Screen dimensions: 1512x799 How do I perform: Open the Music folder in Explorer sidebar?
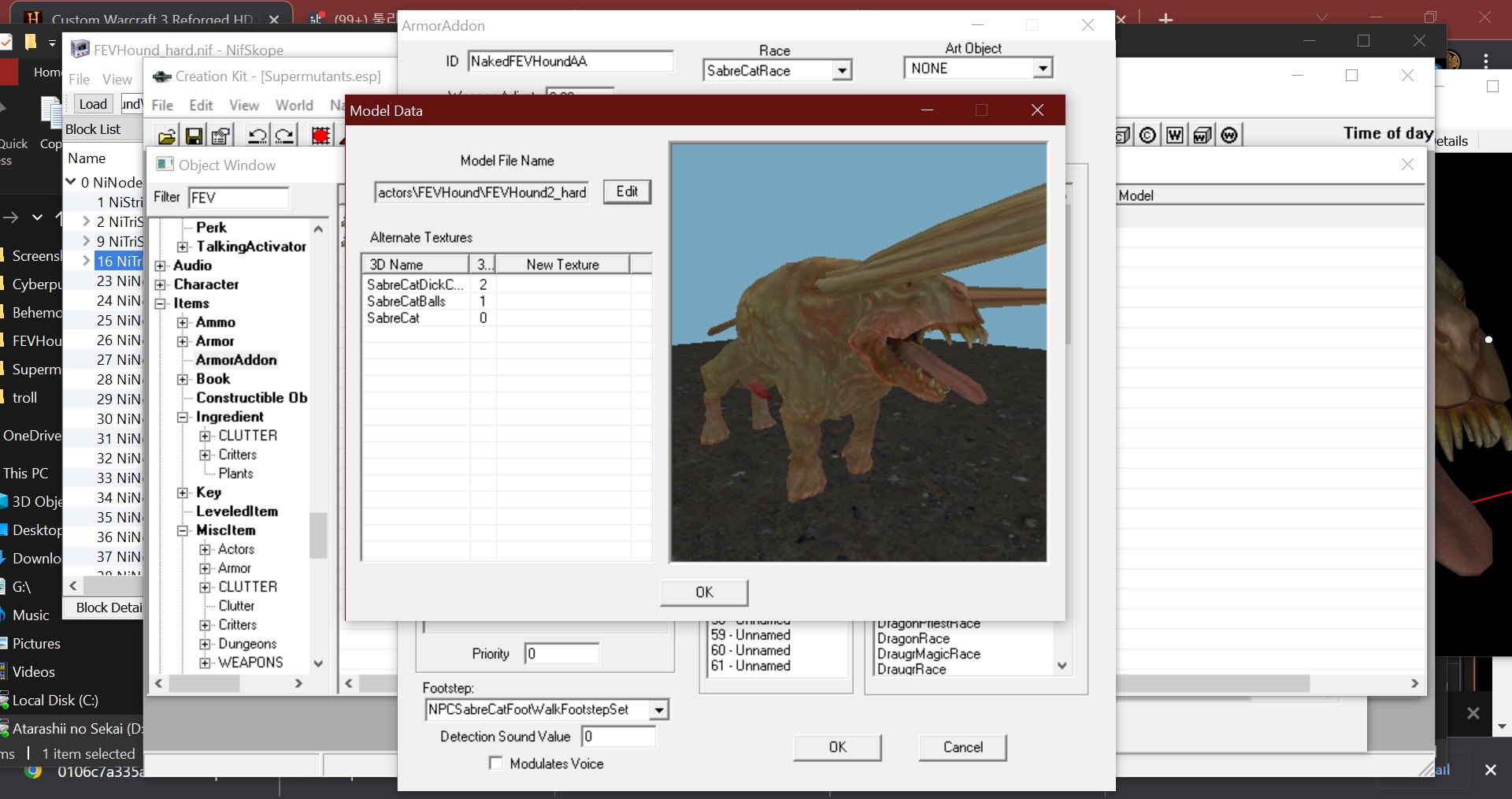(31, 615)
